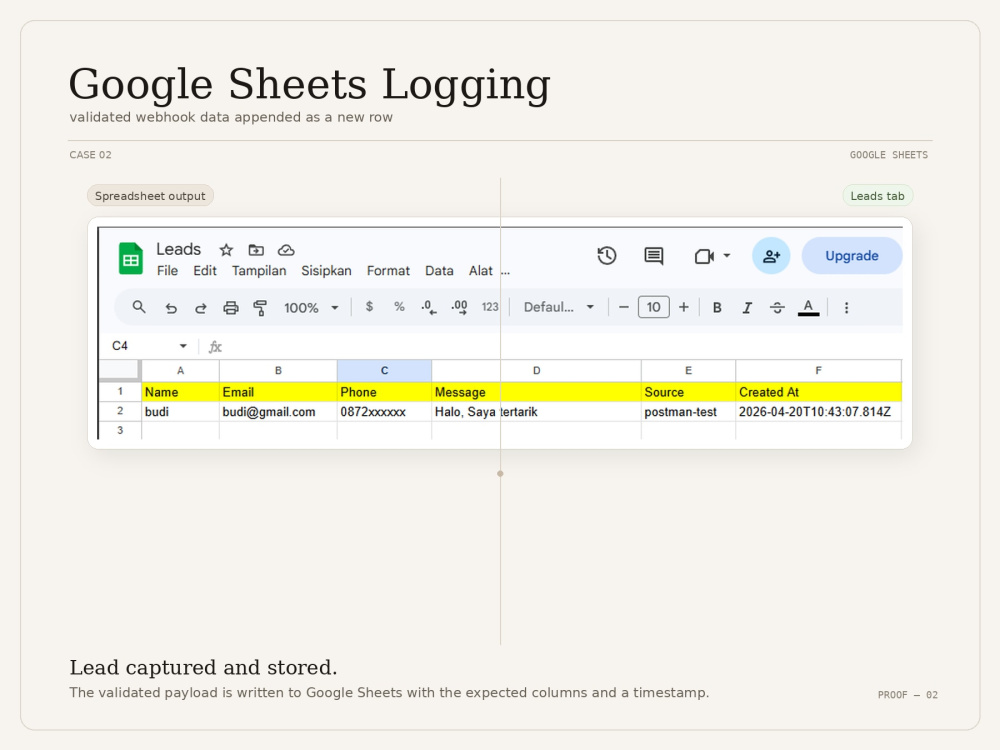Open version history clock icon

(607, 256)
